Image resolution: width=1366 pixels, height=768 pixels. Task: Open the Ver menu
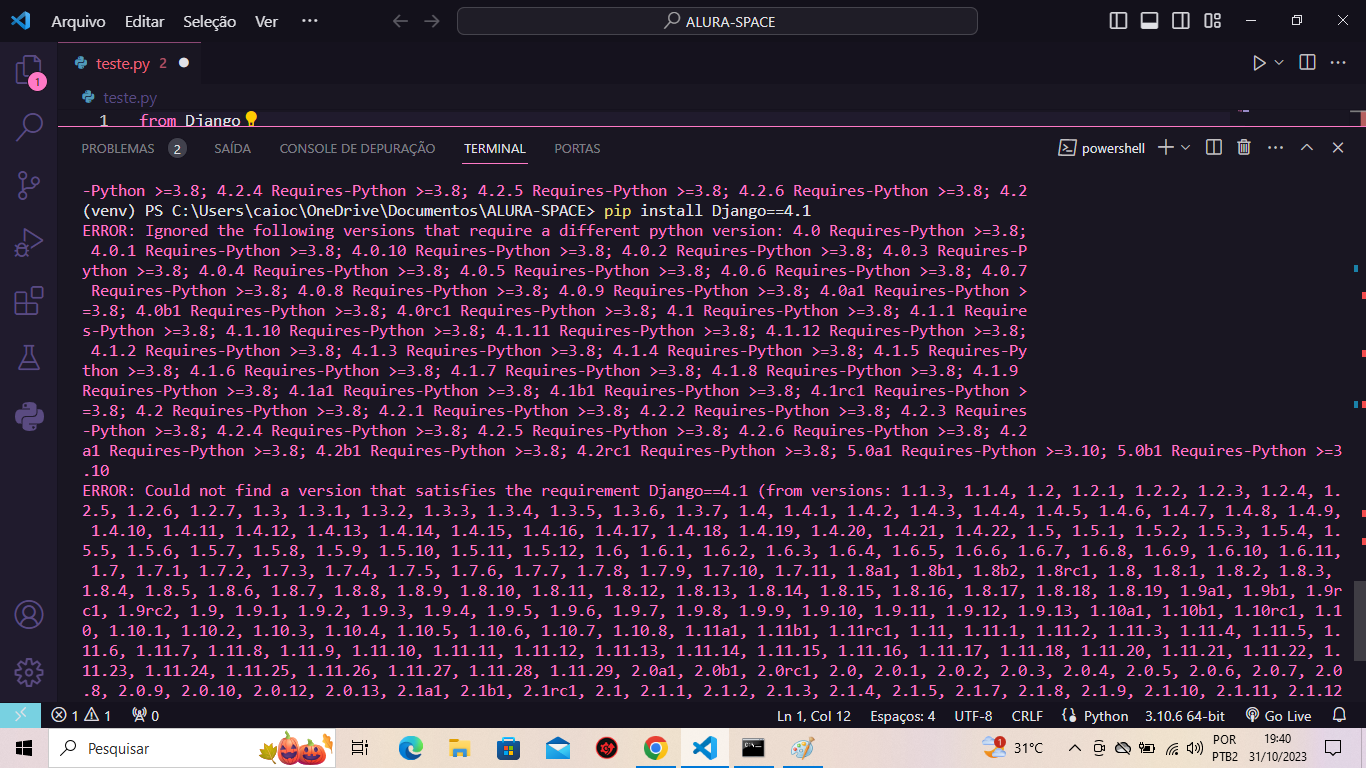(x=267, y=21)
